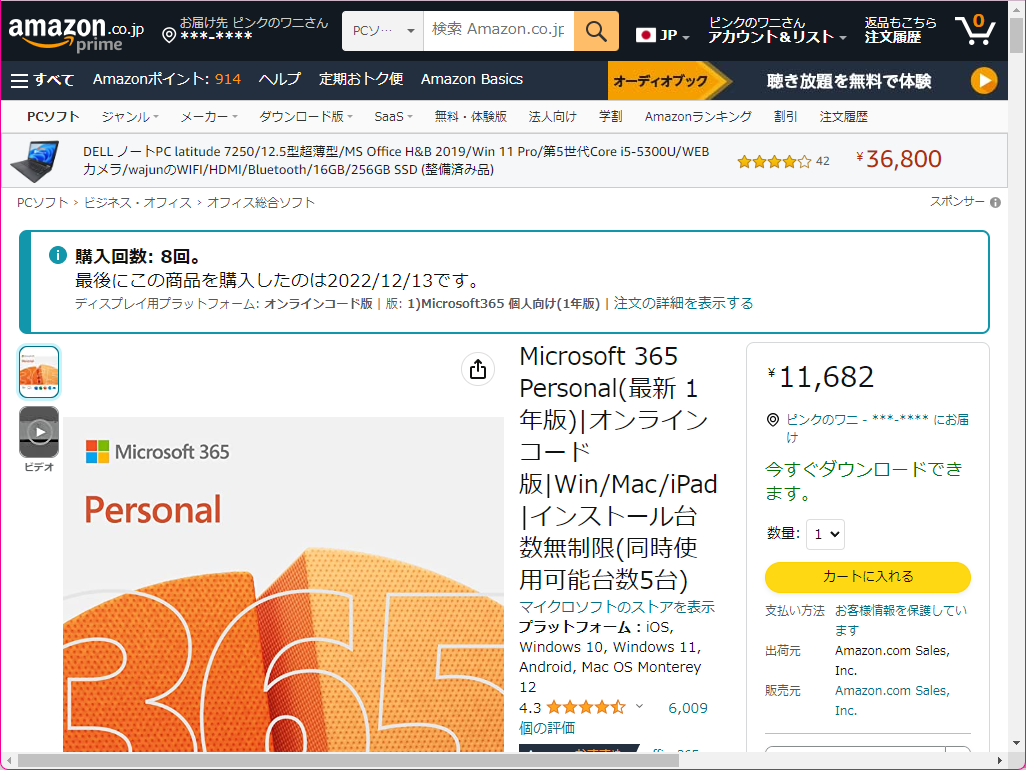Open 学割 in subnav
This screenshot has width=1026, height=770.
610,116
